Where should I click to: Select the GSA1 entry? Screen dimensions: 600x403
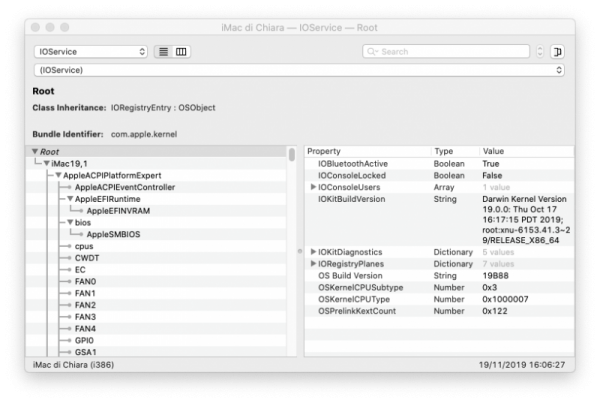click(86, 352)
